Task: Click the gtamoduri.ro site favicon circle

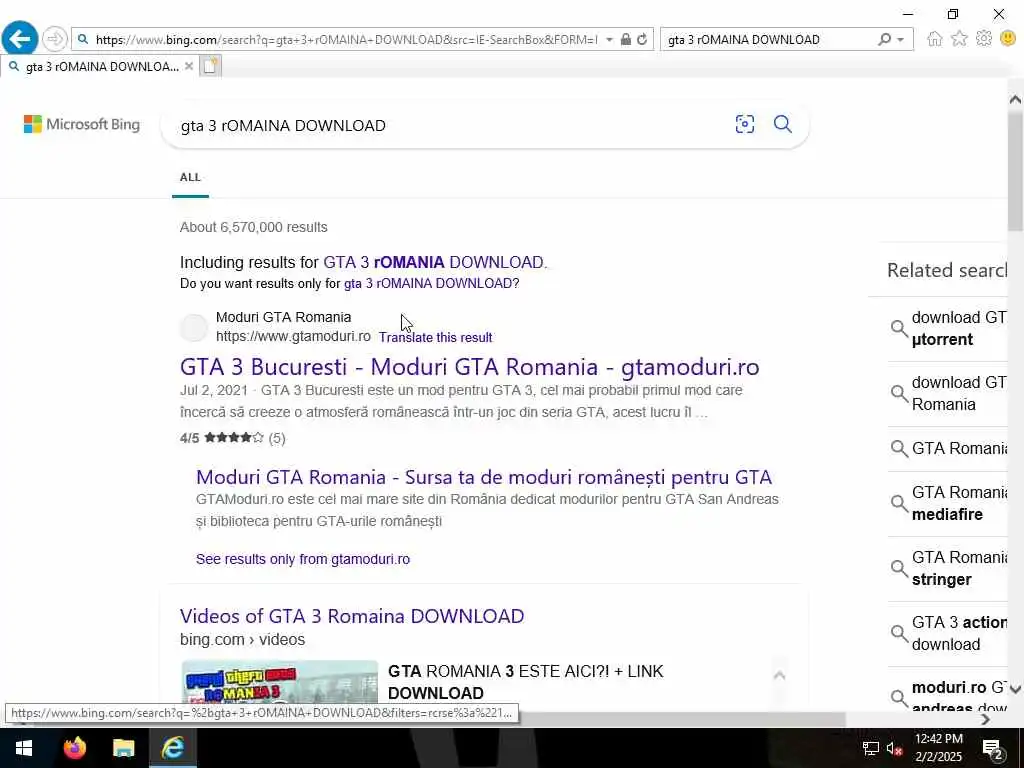Action: click(194, 327)
